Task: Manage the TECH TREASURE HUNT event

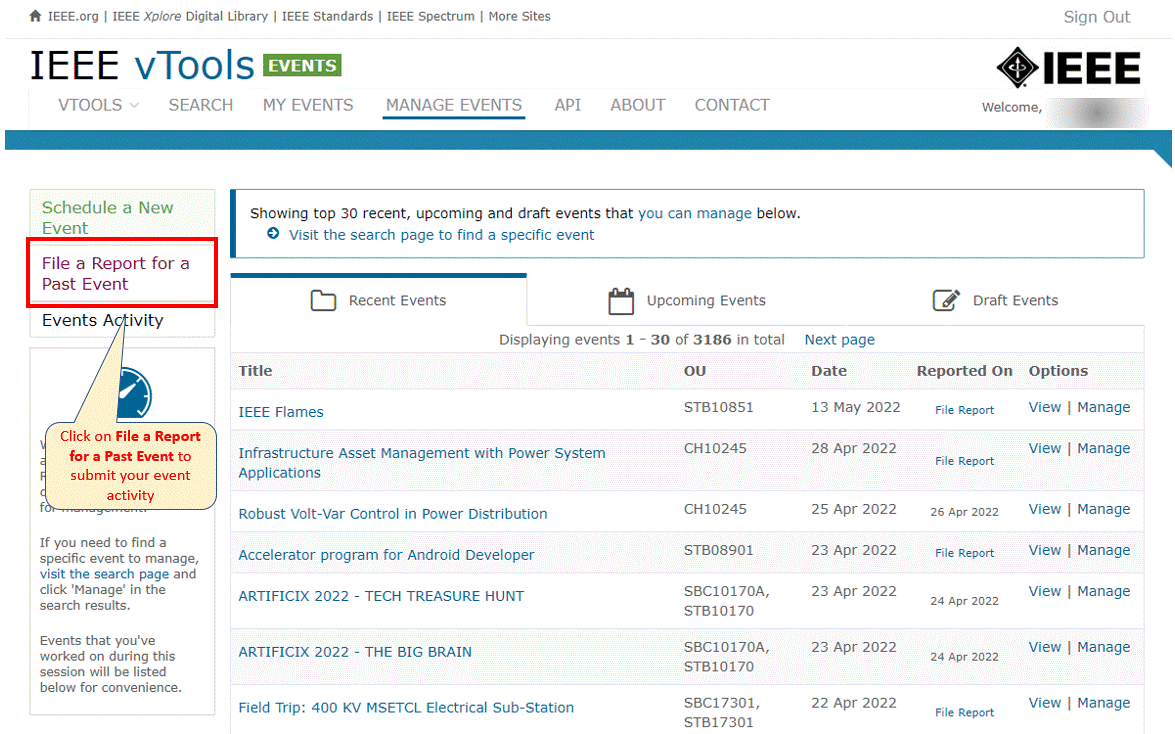Action: coord(1103,592)
